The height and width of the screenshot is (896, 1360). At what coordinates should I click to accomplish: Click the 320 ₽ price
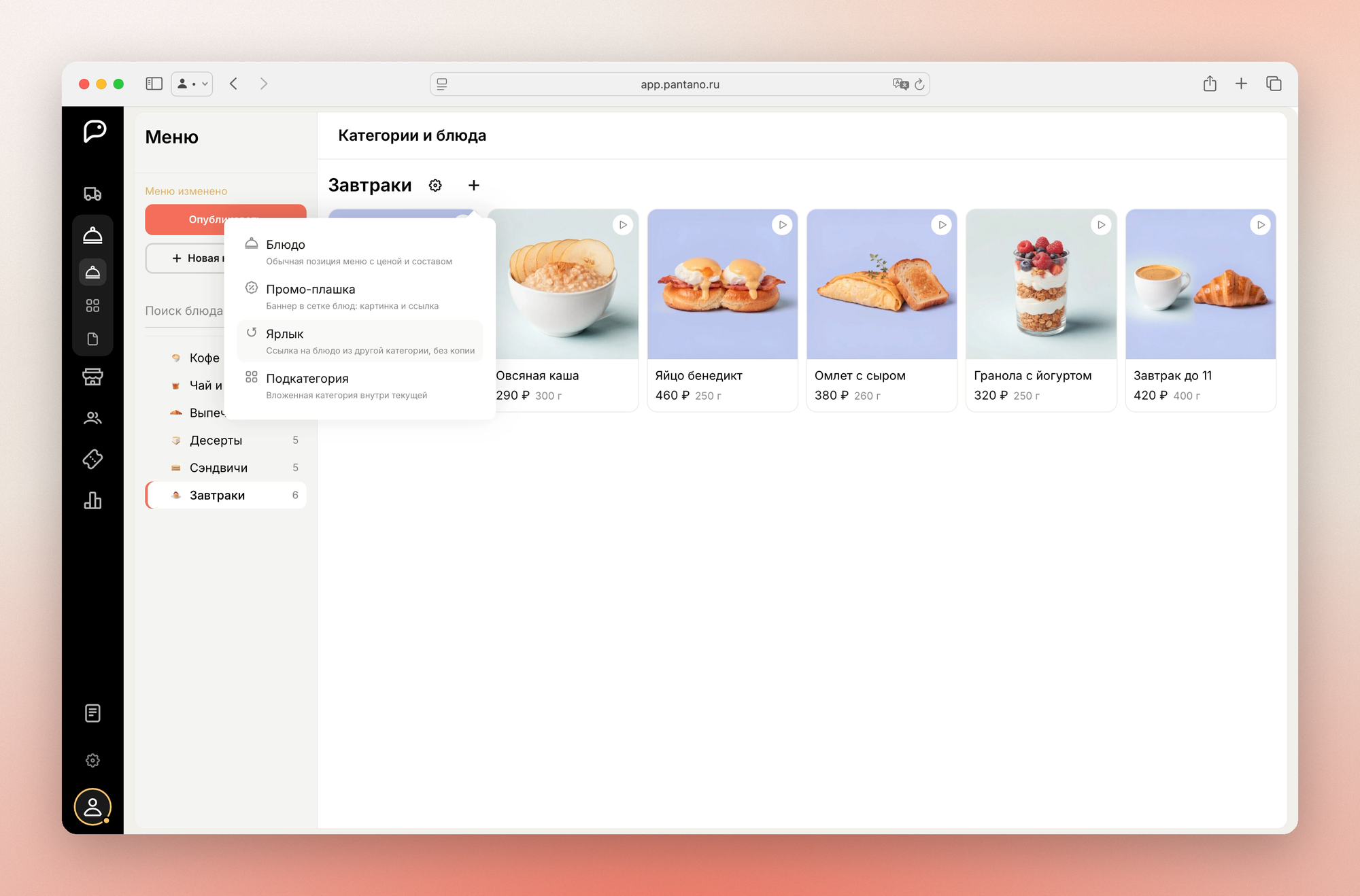991,396
